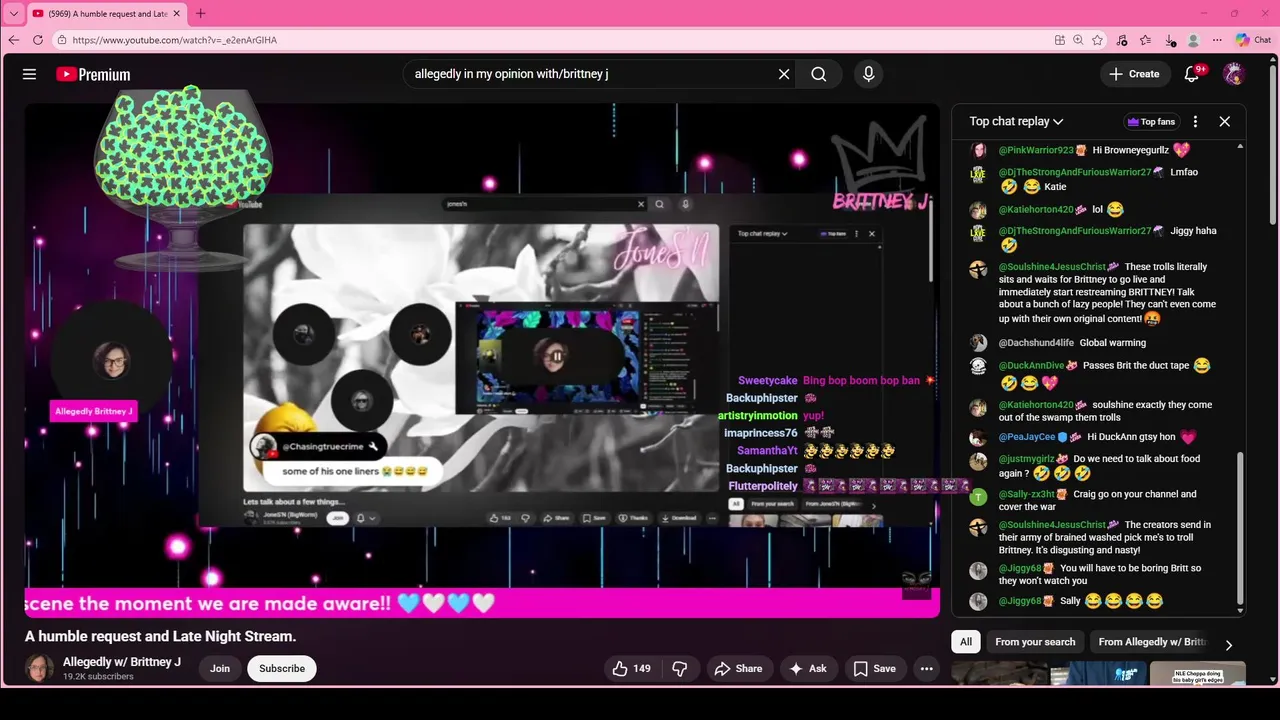This screenshot has width=1280, height=720.
Task: Reload the page in the browser
Action: (37, 40)
